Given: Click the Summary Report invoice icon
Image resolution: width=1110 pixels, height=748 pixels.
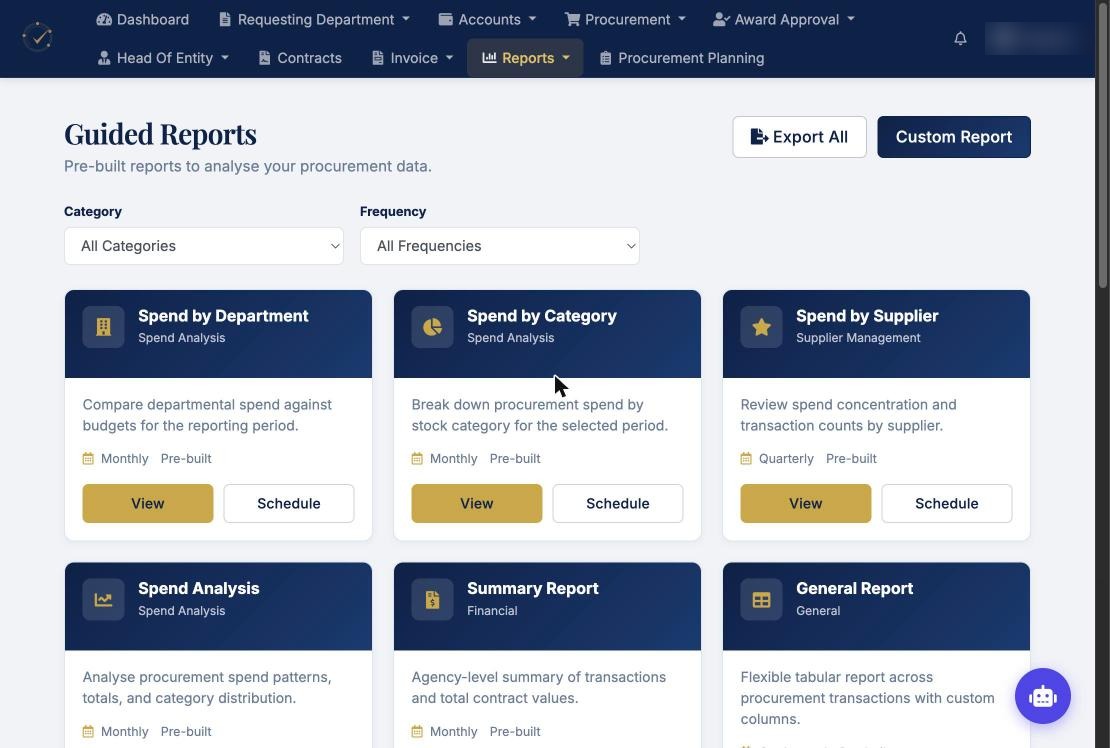Looking at the screenshot, I should (433, 599).
